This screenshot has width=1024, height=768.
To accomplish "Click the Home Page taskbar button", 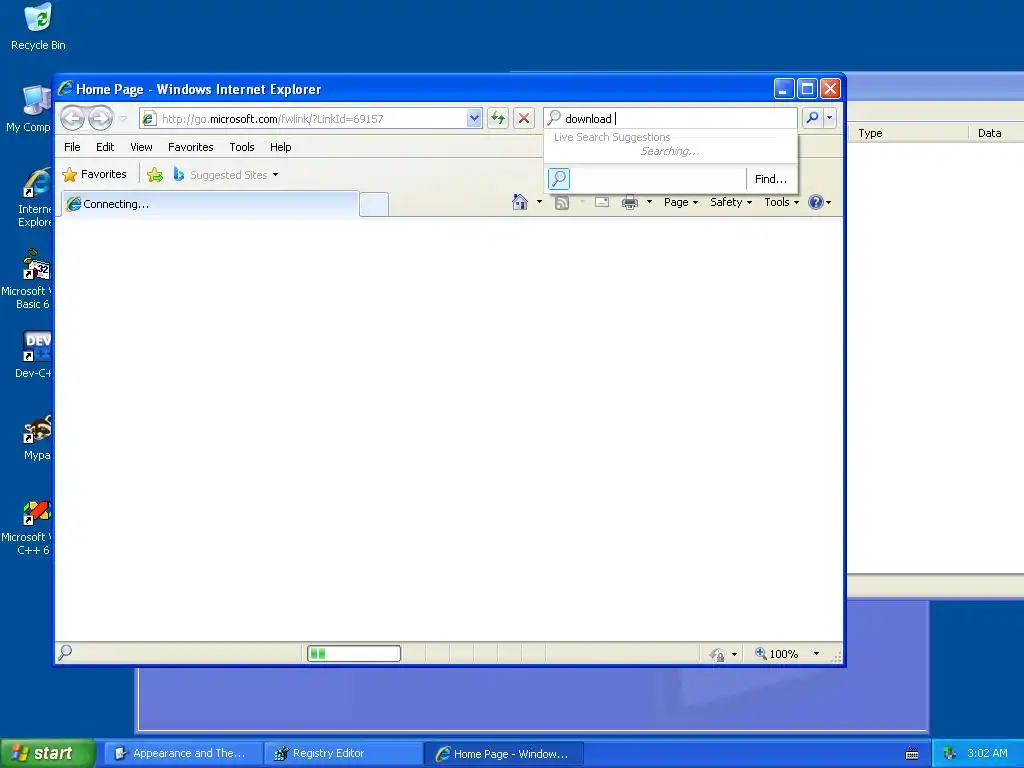I will coord(504,754).
